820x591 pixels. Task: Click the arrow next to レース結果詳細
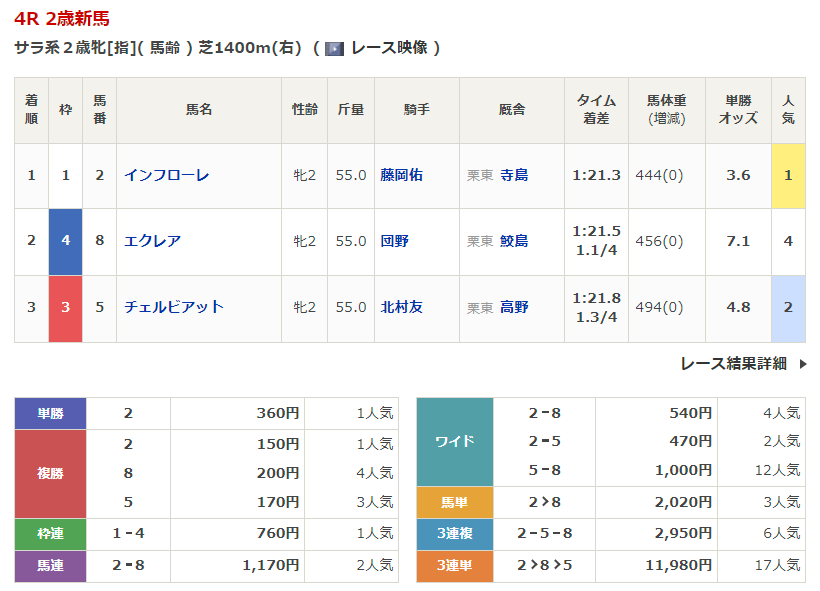click(802, 364)
